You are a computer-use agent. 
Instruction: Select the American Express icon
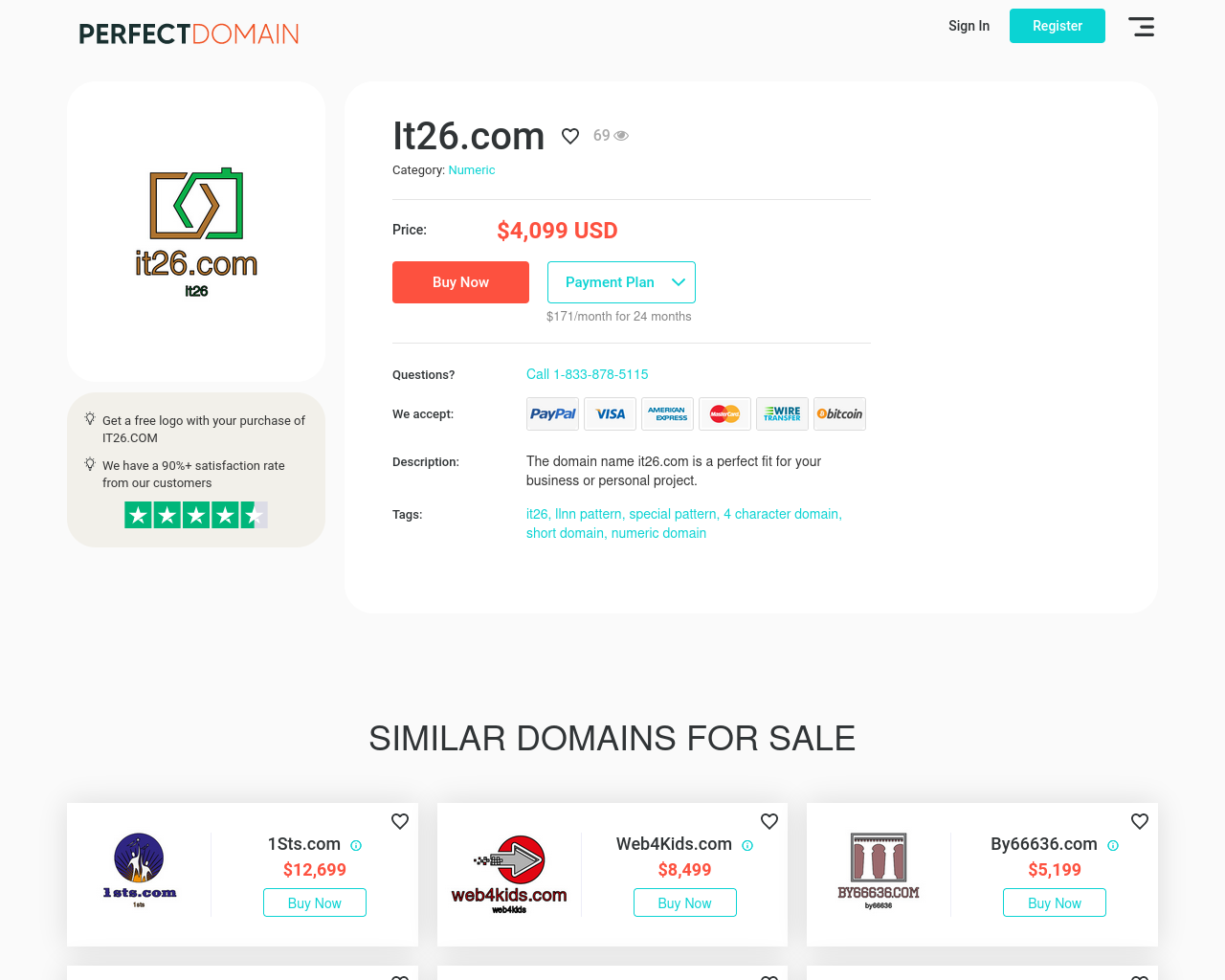pyautogui.click(x=668, y=414)
